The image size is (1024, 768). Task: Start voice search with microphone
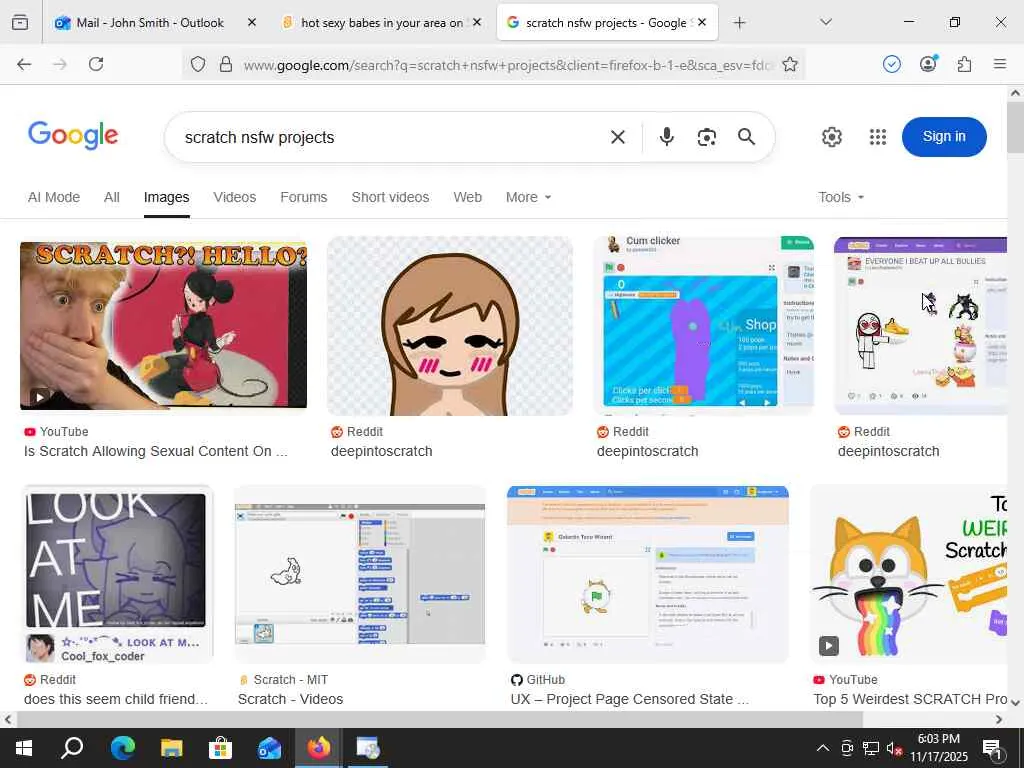click(667, 136)
